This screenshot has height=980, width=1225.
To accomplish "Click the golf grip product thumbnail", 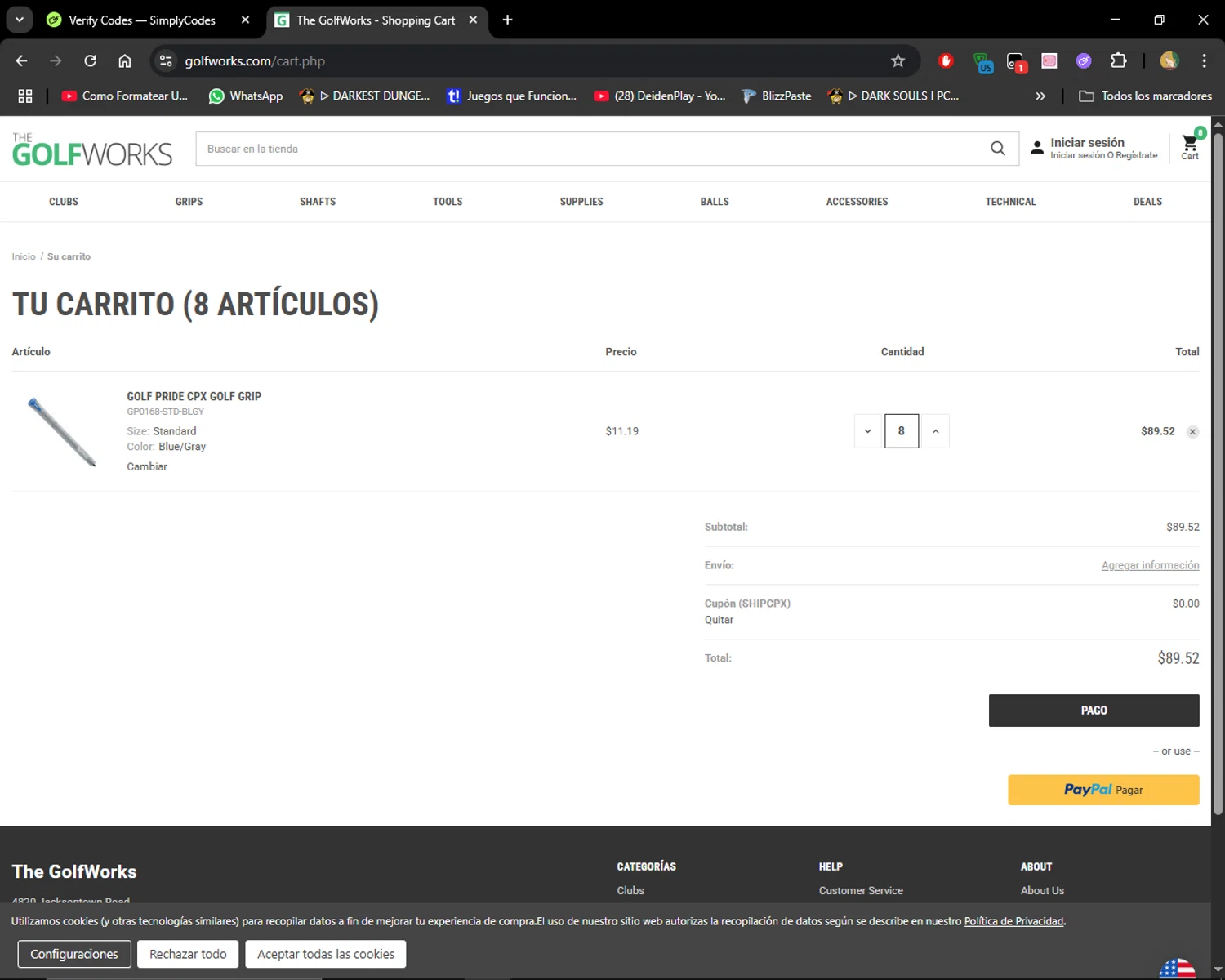I will click(x=62, y=432).
